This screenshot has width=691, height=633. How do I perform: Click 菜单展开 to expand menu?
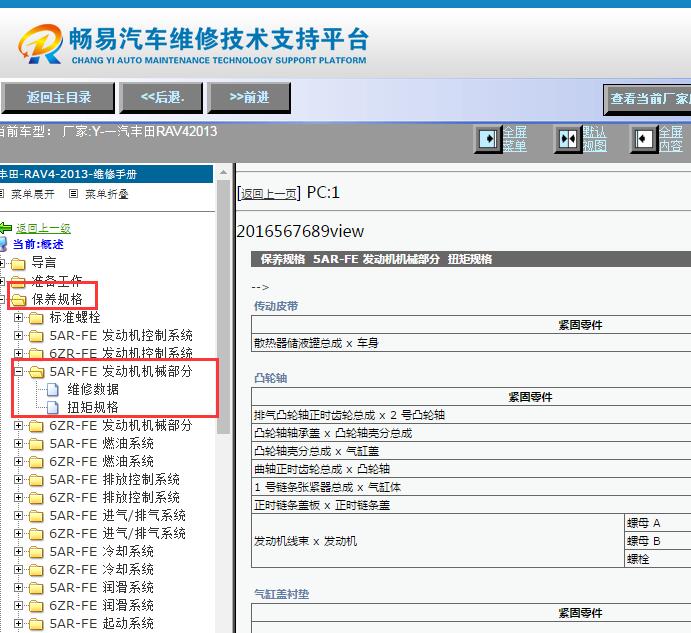[33, 194]
